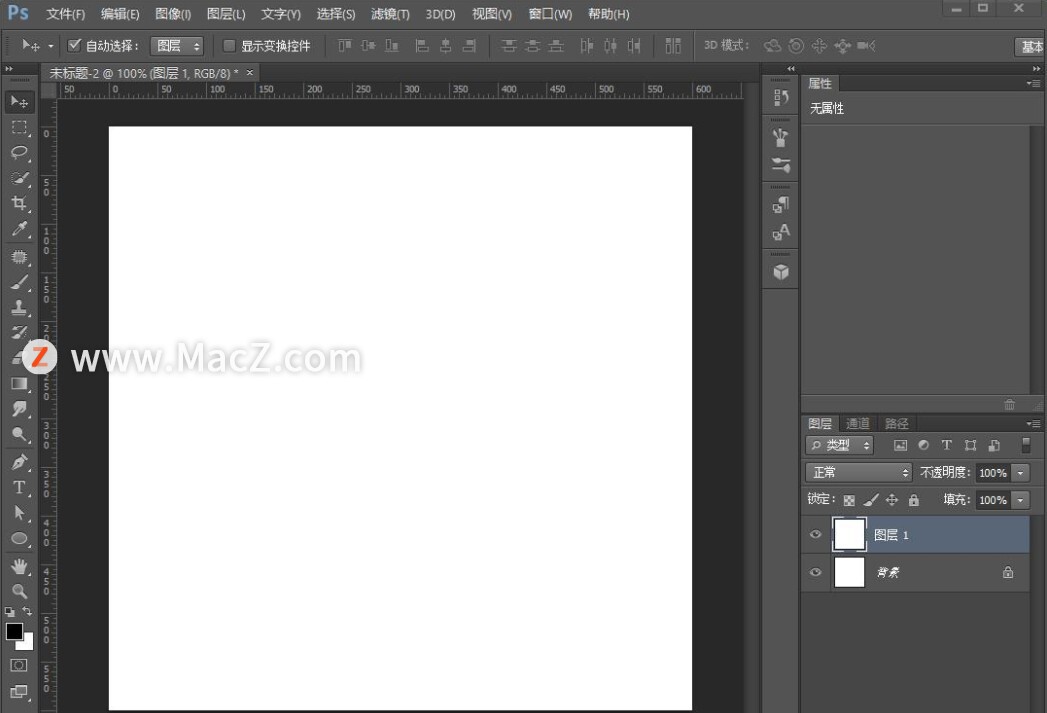The height and width of the screenshot is (713, 1047).
Task: Select the Move tool in toolbox
Action: (x=19, y=101)
